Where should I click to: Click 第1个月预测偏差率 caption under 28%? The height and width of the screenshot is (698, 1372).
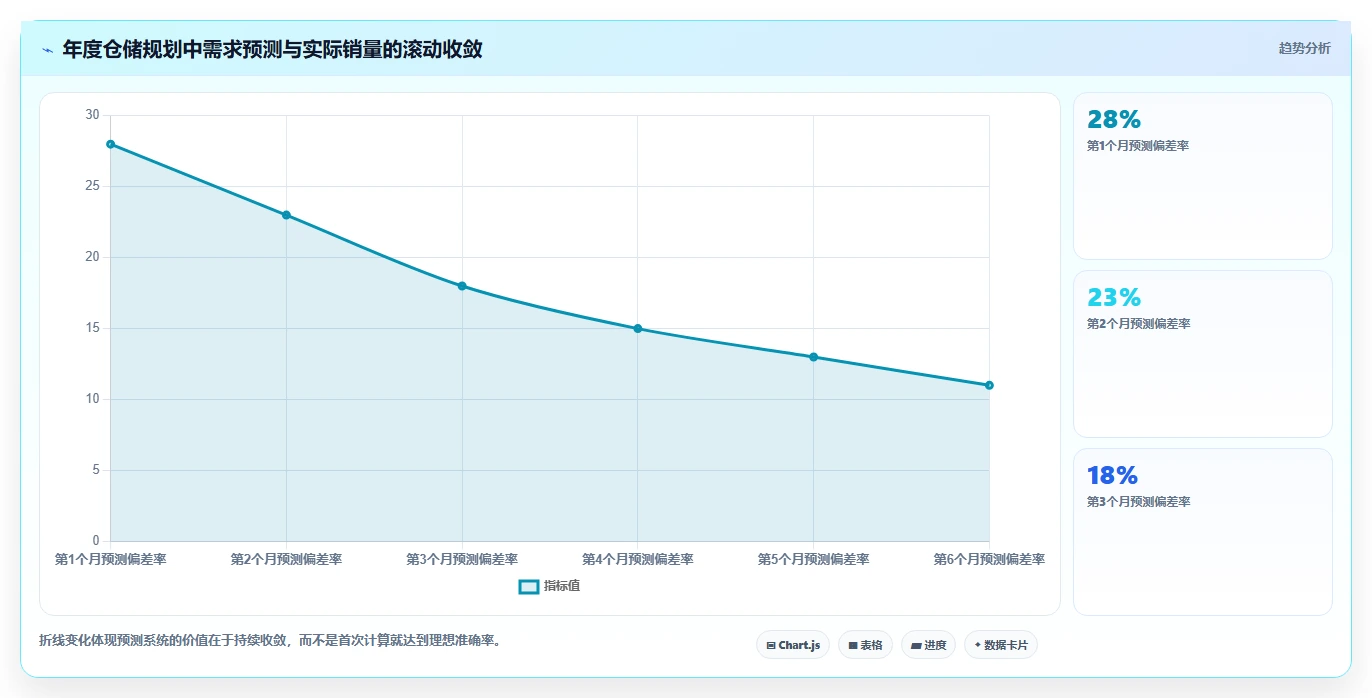pos(1138,146)
